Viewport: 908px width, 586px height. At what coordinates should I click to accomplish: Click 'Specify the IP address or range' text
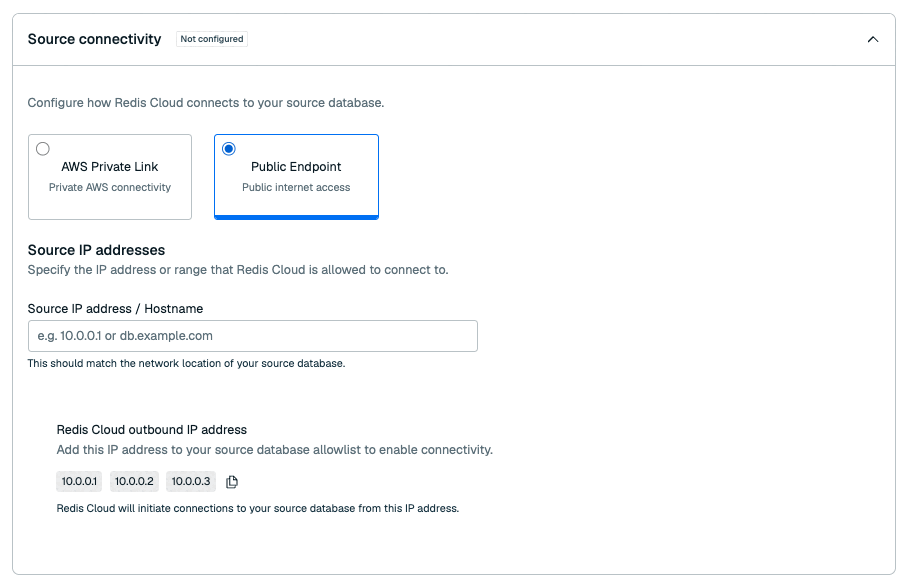click(238, 270)
